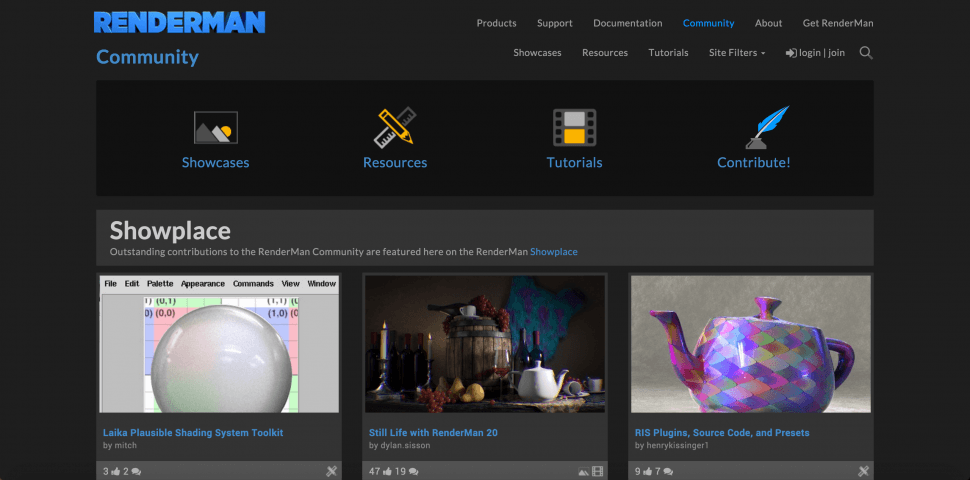Click the Showplace section heading
This screenshot has width=970, height=480.
[x=170, y=231]
